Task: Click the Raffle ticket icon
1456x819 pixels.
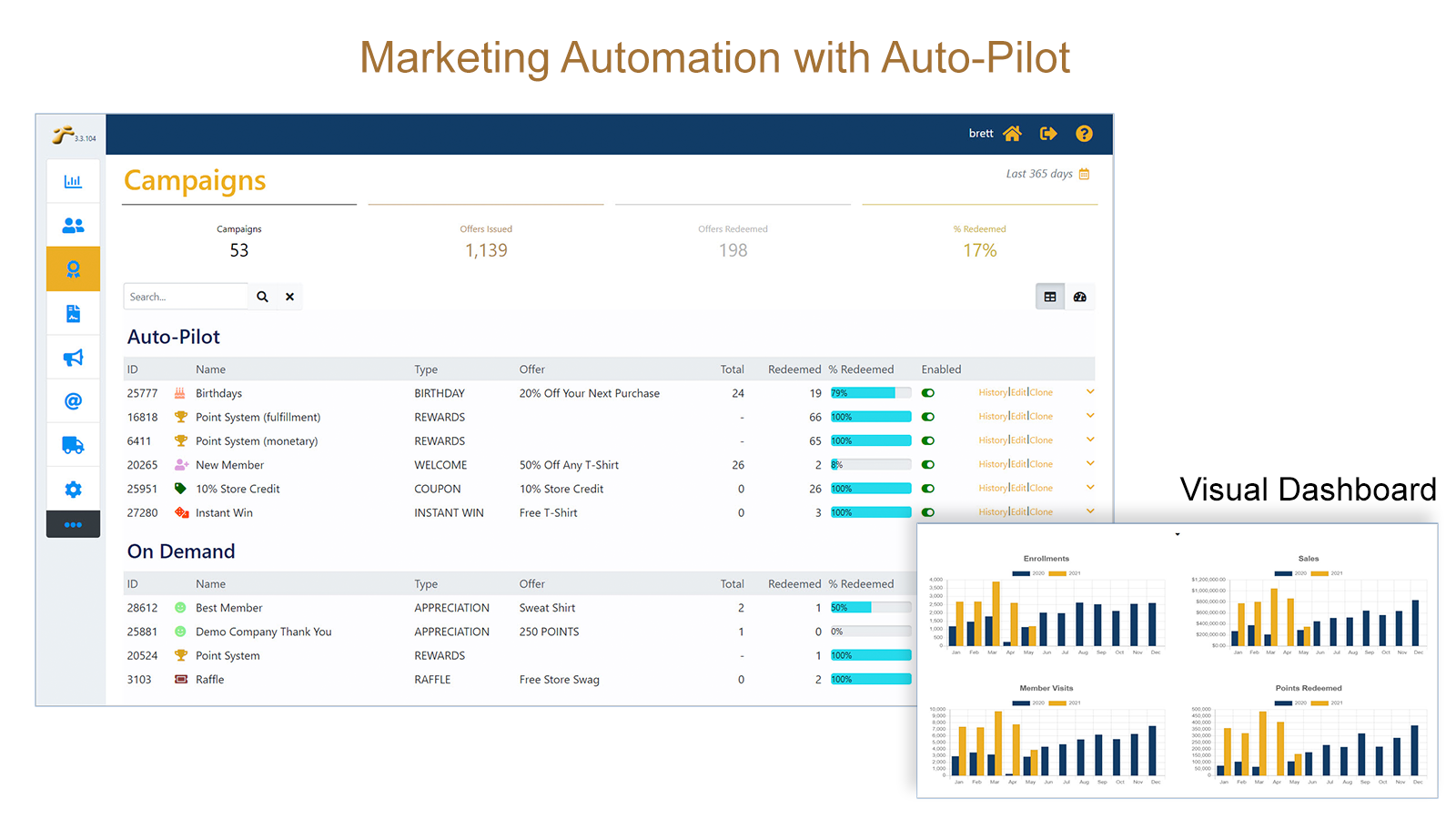Action: 180,680
